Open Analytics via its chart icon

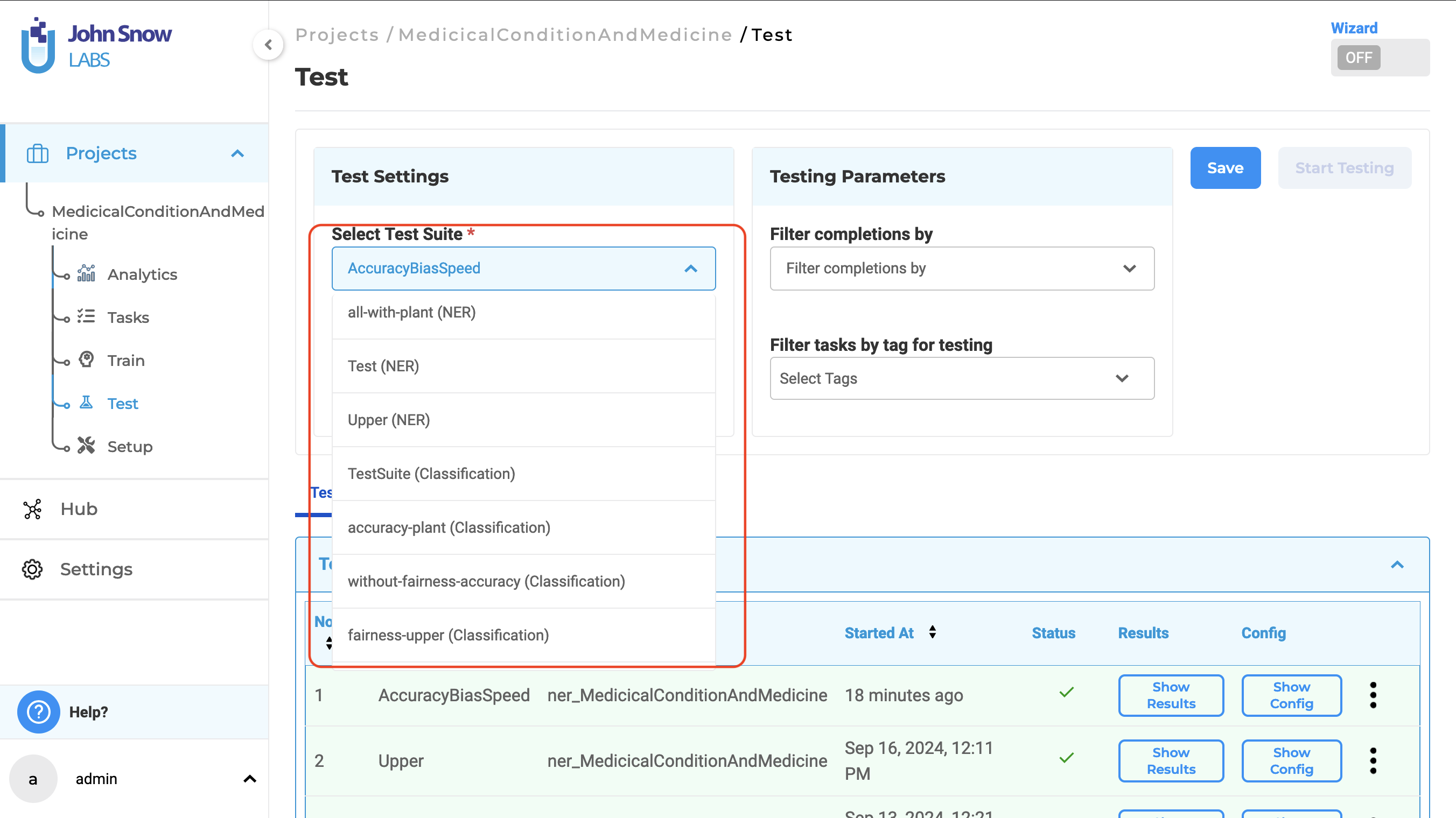pos(87,273)
